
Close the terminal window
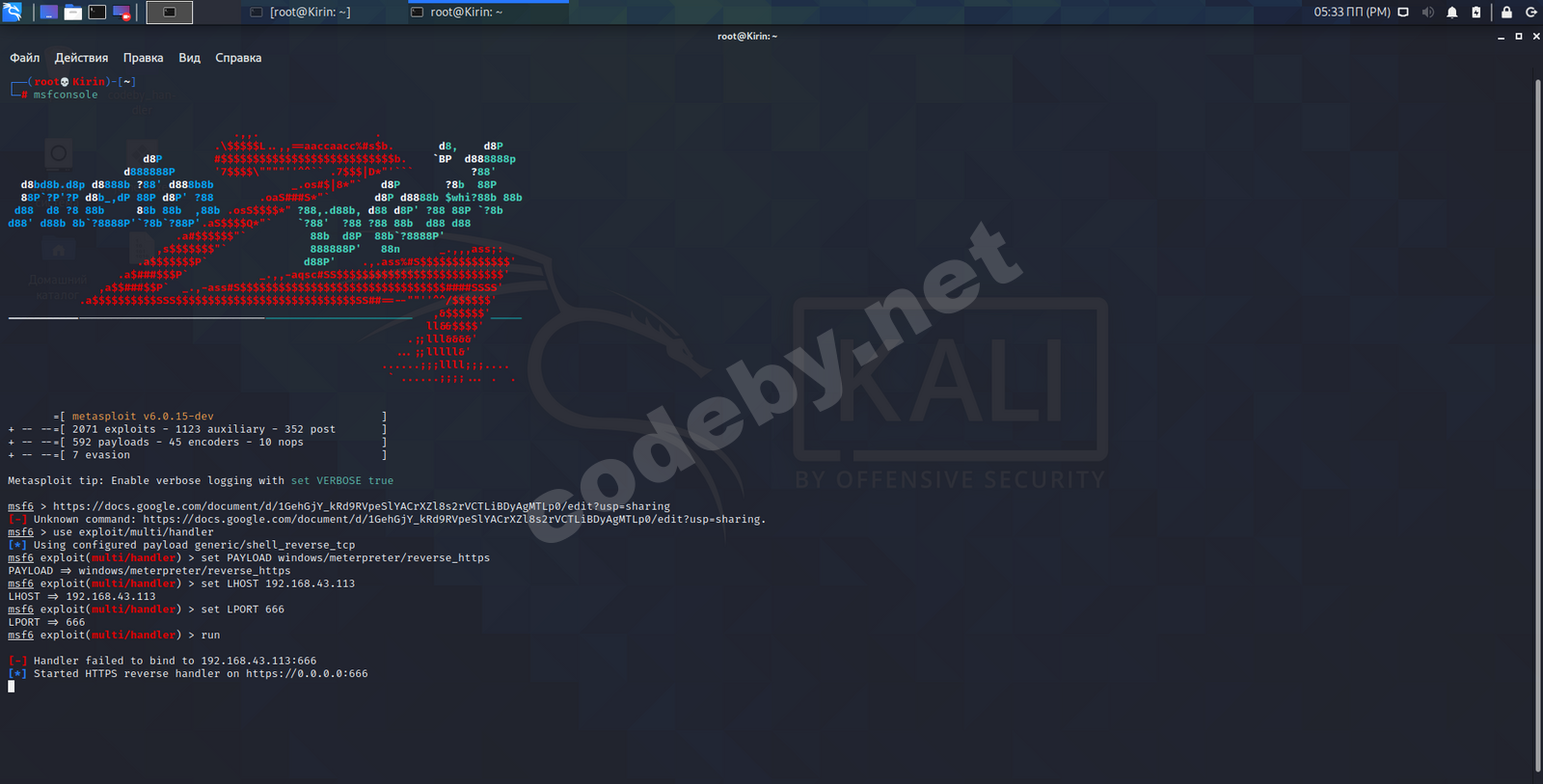[x=1536, y=37]
